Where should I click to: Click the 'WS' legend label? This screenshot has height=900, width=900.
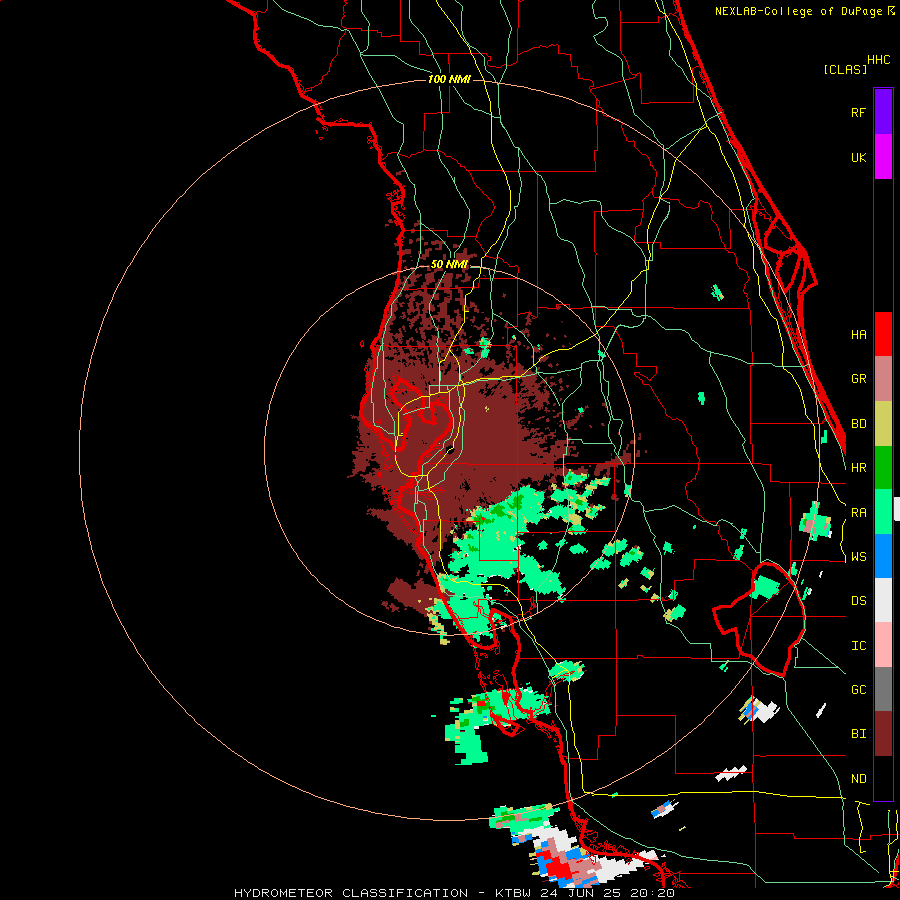pyautogui.click(x=858, y=557)
